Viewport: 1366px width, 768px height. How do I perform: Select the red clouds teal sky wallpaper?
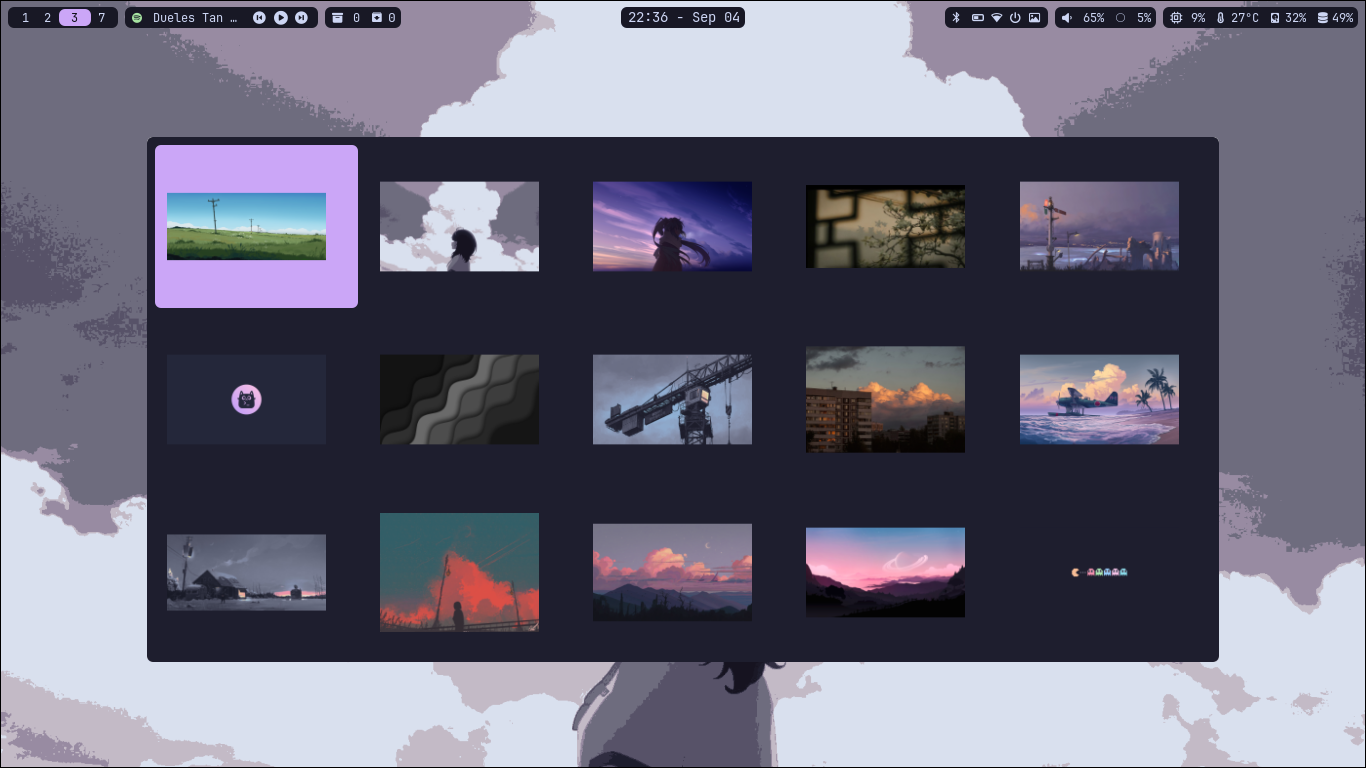point(459,572)
